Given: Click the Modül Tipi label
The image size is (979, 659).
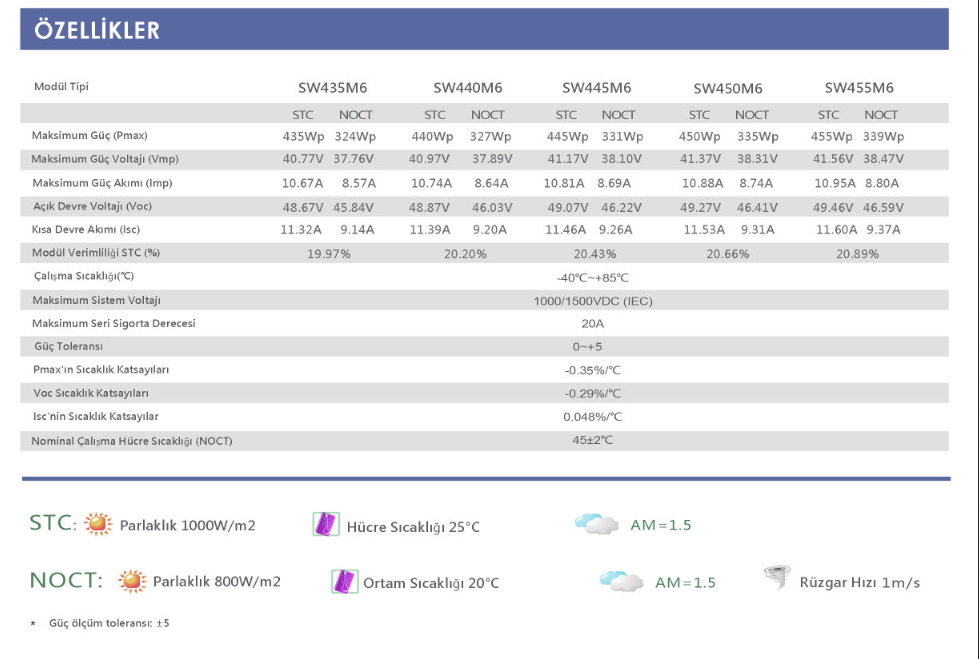Looking at the screenshot, I should [x=61, y=86].
